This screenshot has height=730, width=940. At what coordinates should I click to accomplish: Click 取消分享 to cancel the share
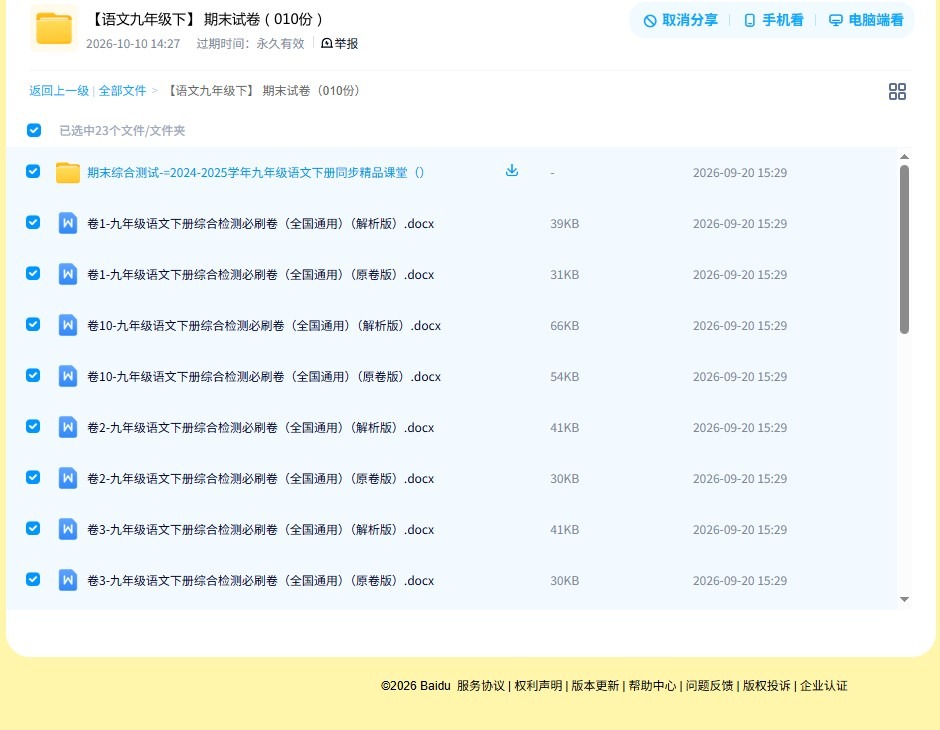click(680, 20)
